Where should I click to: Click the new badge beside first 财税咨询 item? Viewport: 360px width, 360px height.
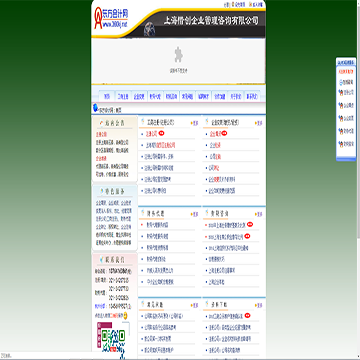point(250,225)
